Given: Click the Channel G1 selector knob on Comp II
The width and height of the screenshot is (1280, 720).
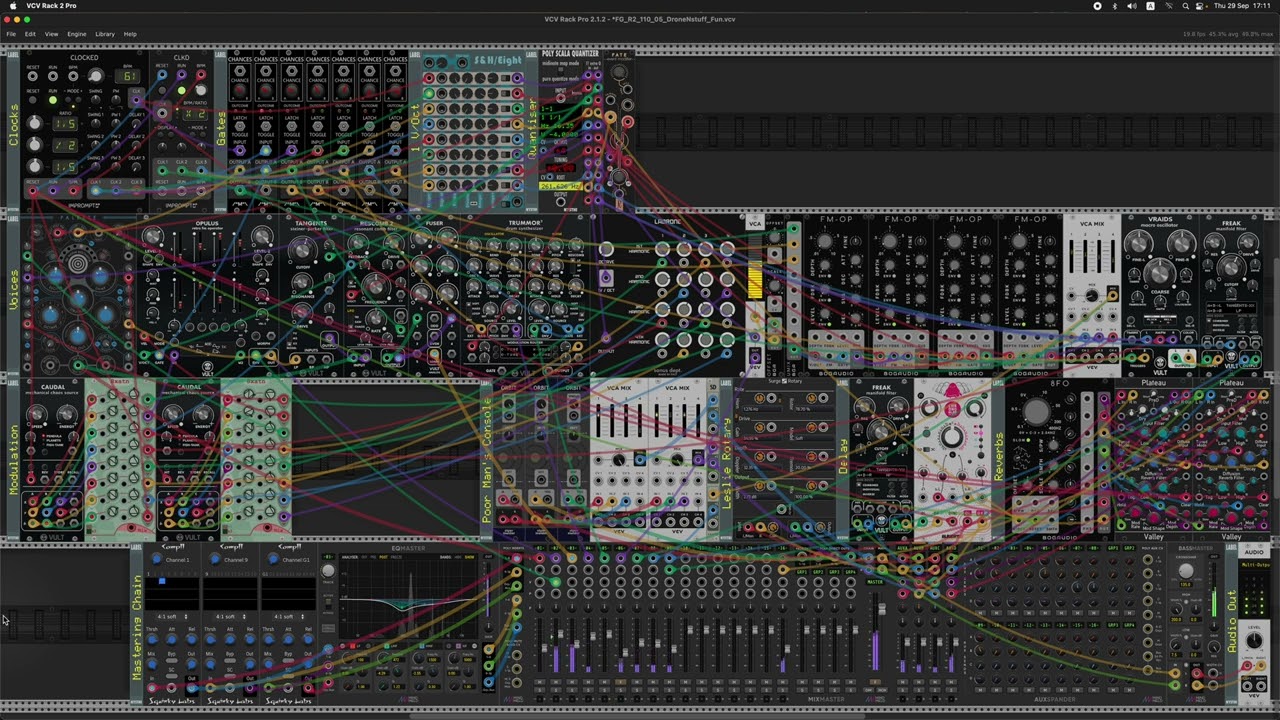Looking at the screenshot, I should [273, 560].
